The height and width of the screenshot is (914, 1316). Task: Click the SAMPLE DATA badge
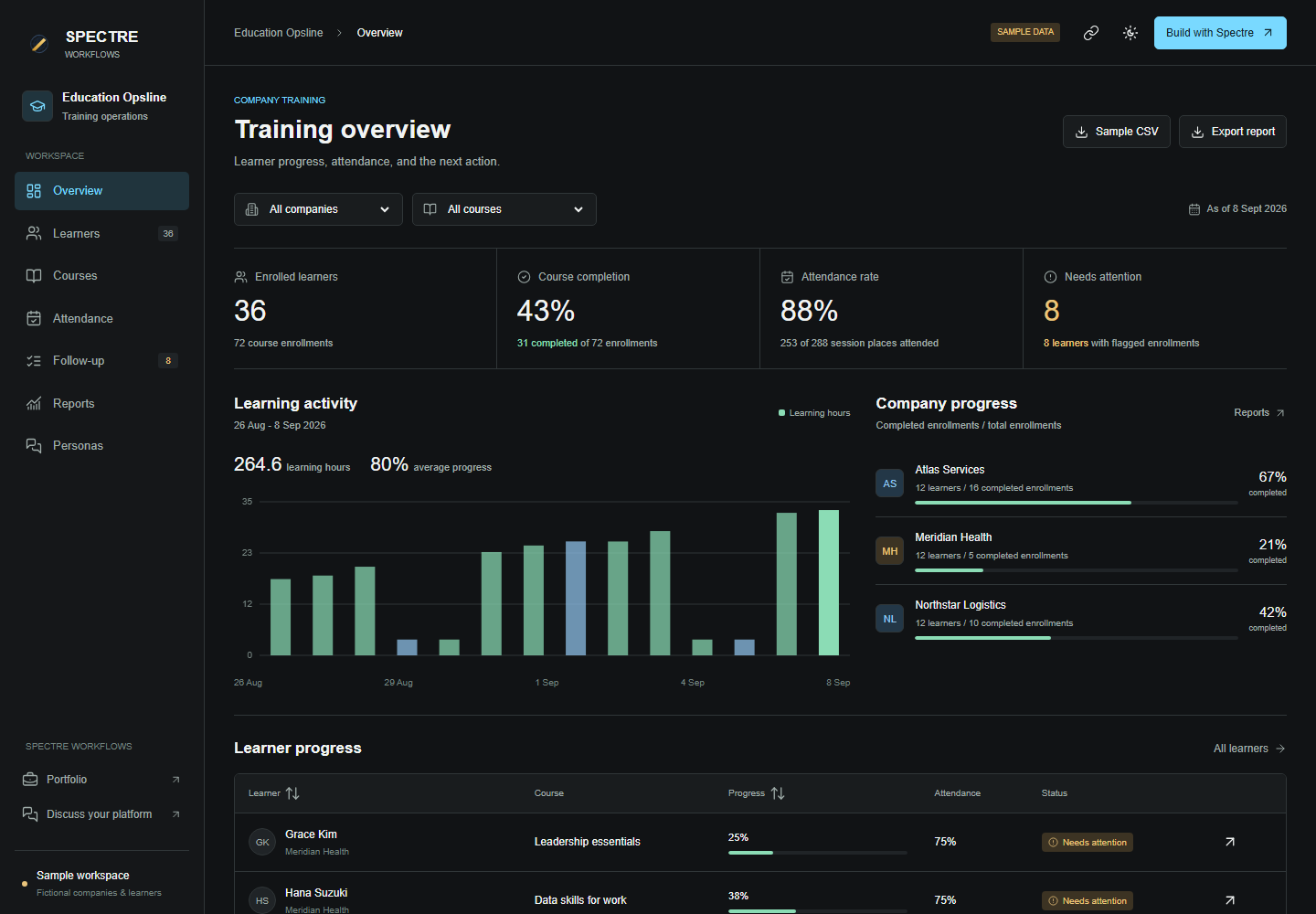1025,32
